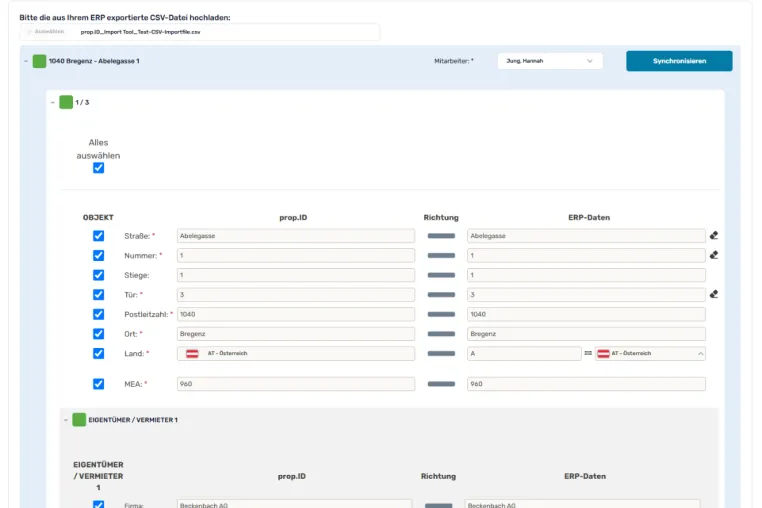Click the prop.ID Postleitzahl field 1040

(296, 314)
